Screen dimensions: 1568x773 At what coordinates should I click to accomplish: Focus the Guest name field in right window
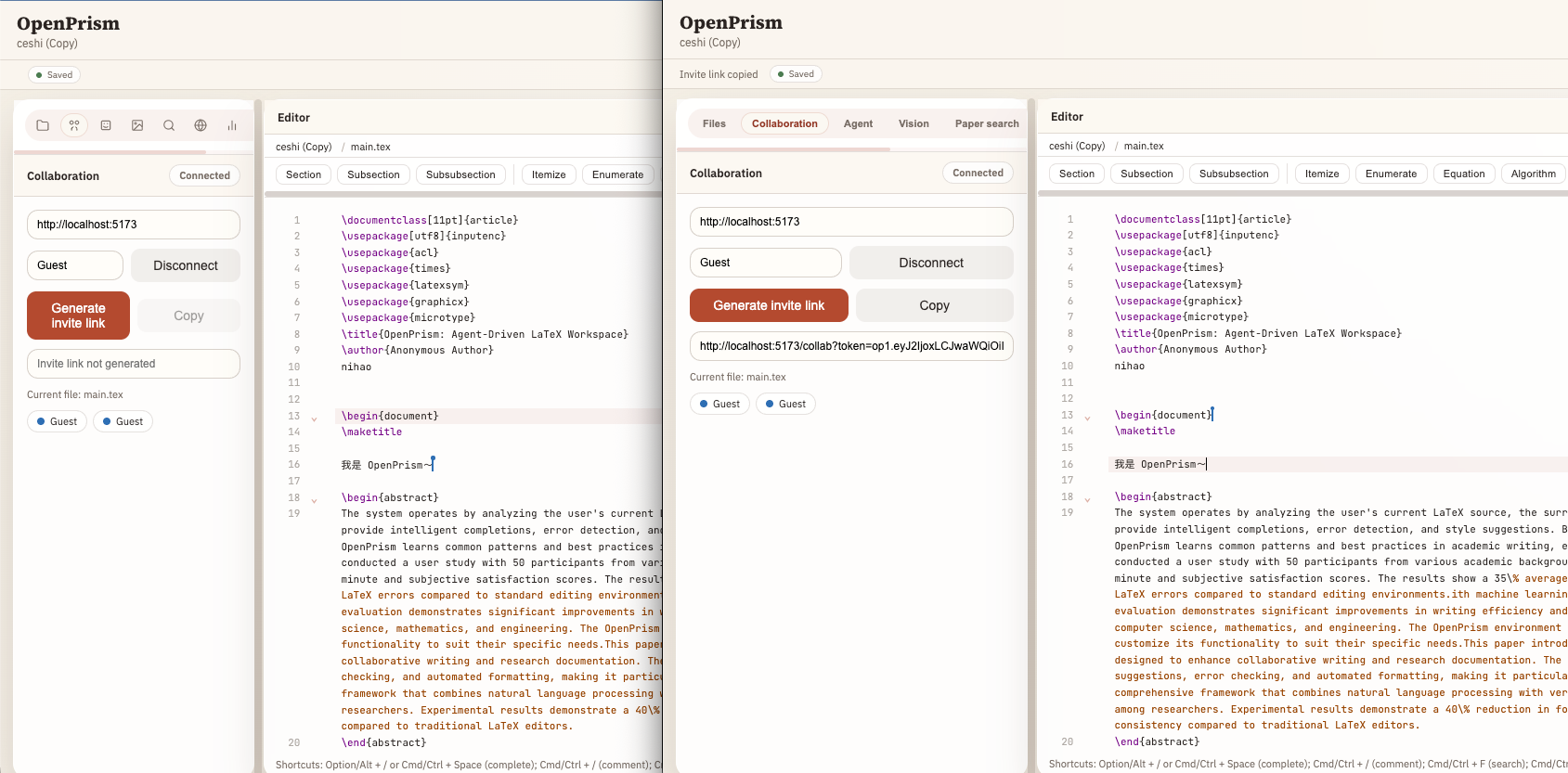click(766, 263)
